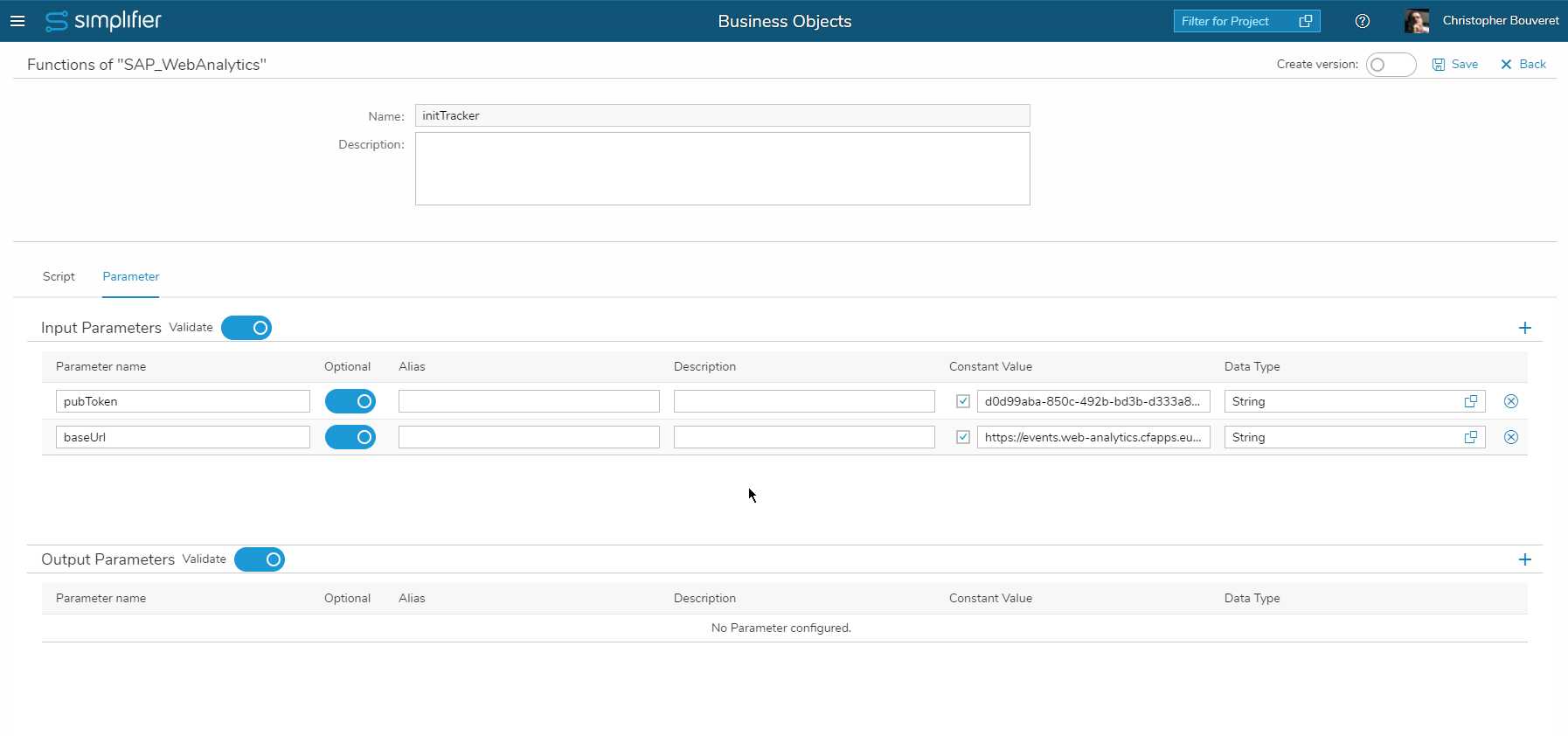Click the Alias field of baseUrl
This screenshot has width=1568, height=736.
[529, 437]
